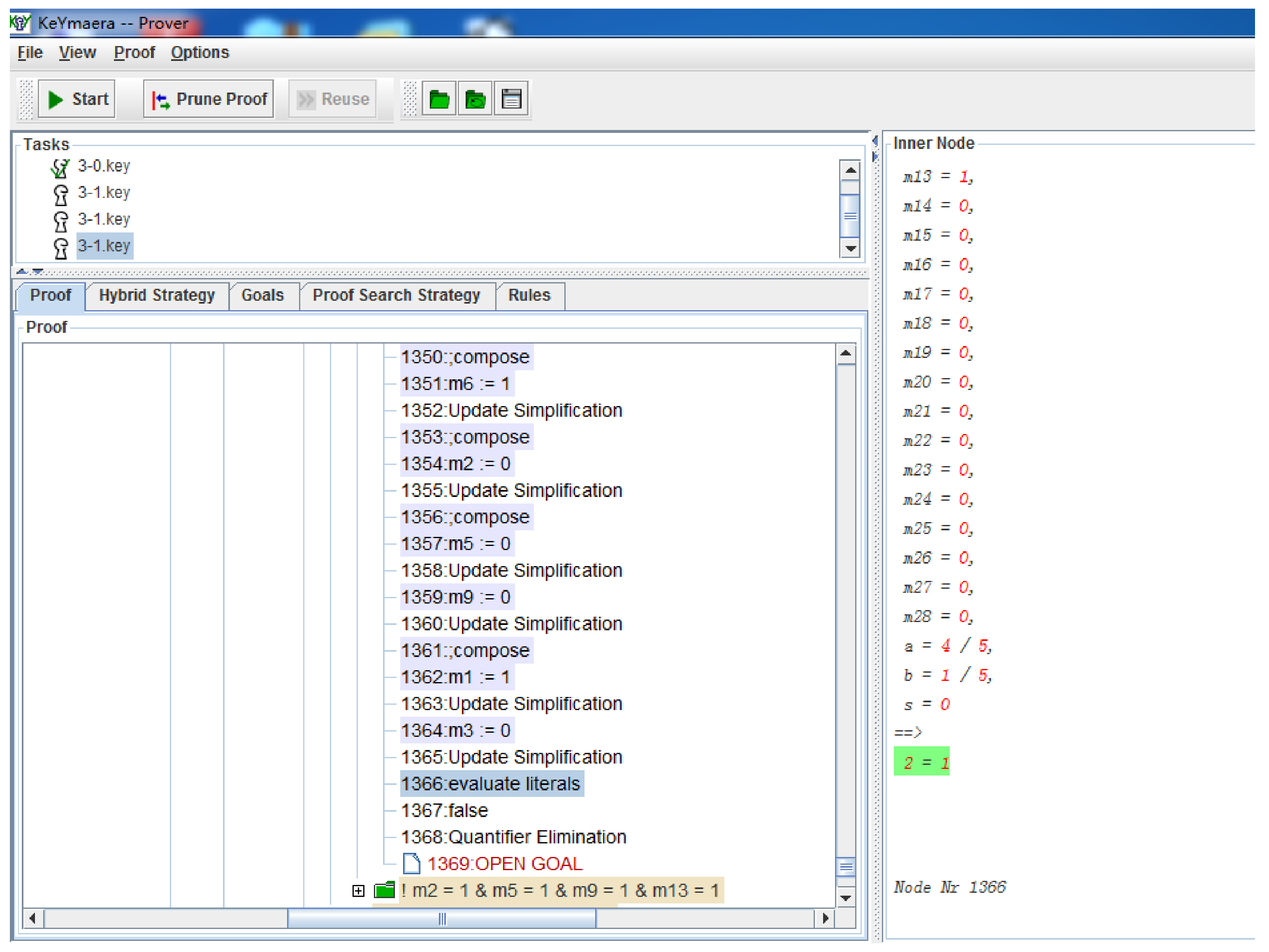
Task: Switch to the Goals tab
Action: pos(262,295)
